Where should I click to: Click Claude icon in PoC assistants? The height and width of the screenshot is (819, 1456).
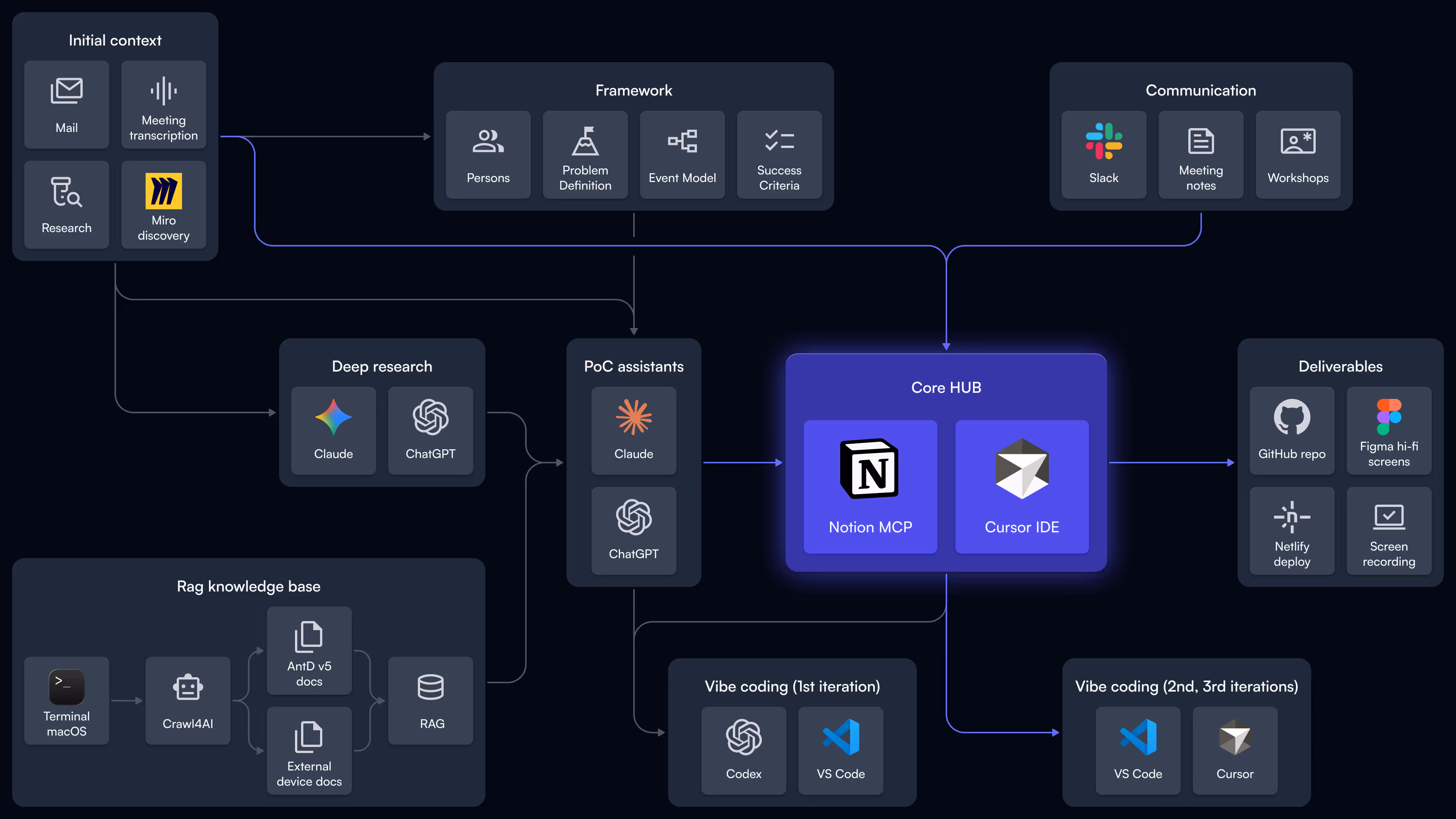[634, 417]
